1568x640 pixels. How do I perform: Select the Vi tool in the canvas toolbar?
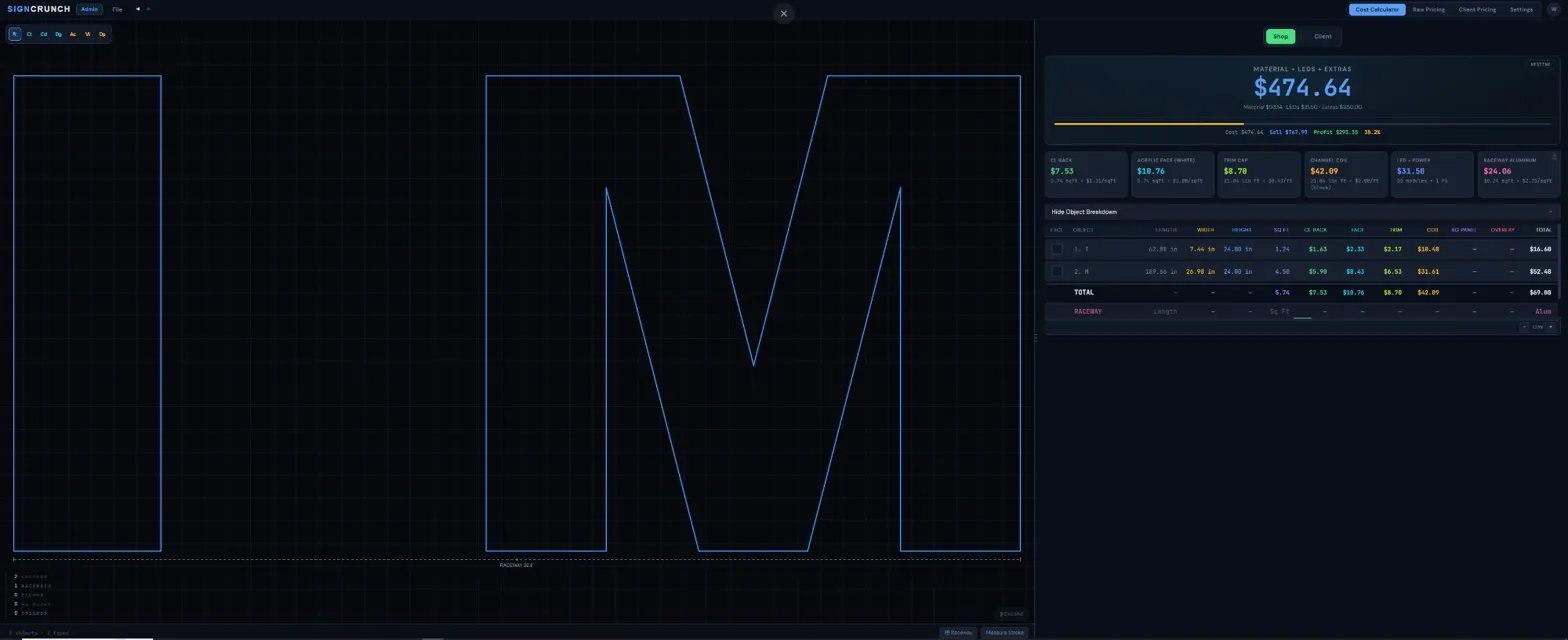pyautogui.click(x=87, y=34)
